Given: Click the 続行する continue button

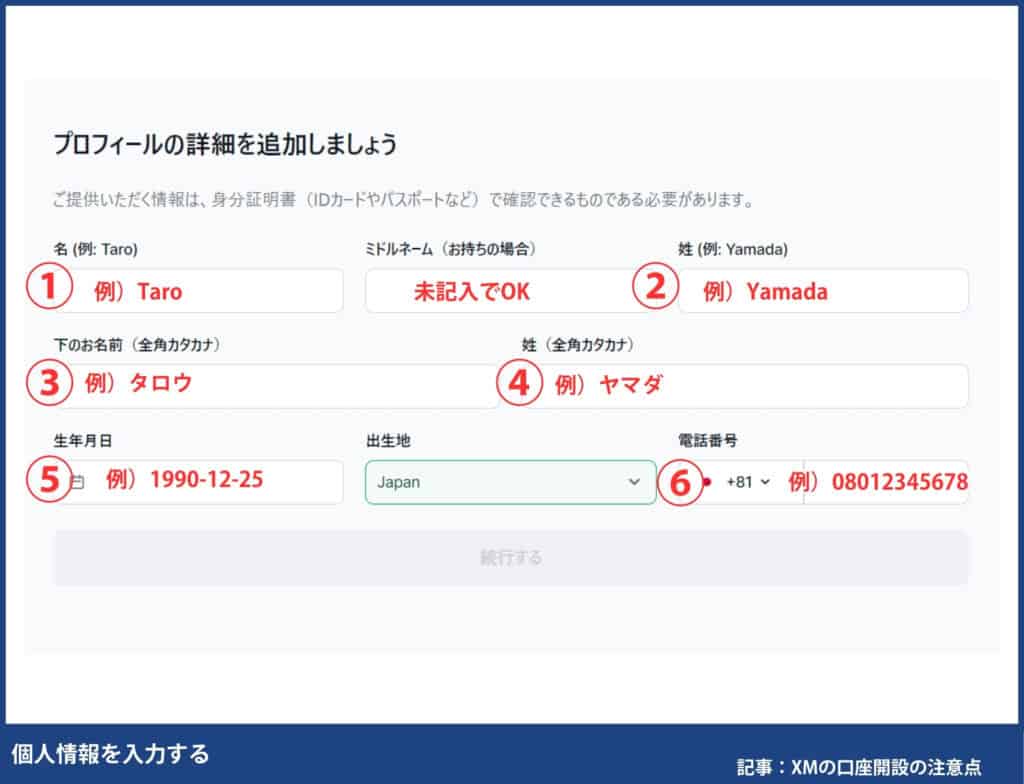Looking at the screenshot, I should [511, 558].
